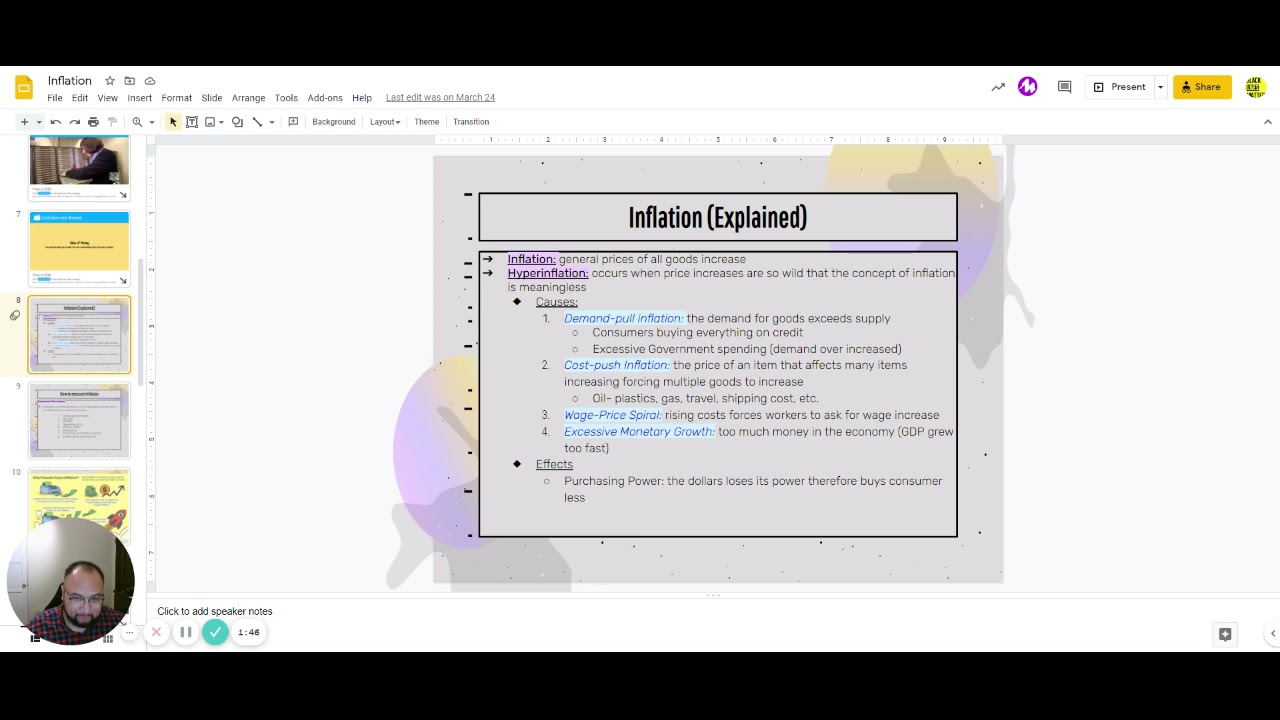Open recorder more options ellipsis
1280x720 pixels.
pyautogui.click(x=129, y=632)
